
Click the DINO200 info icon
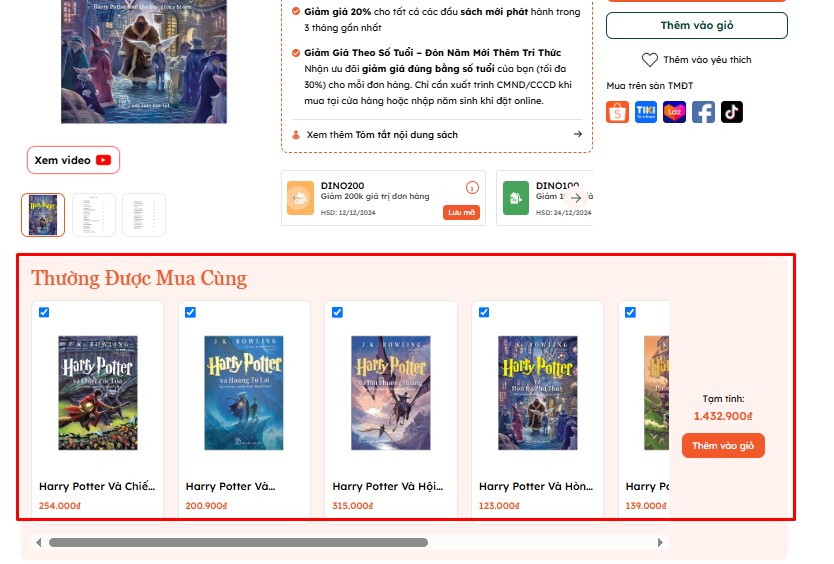[x=472, y=187]
